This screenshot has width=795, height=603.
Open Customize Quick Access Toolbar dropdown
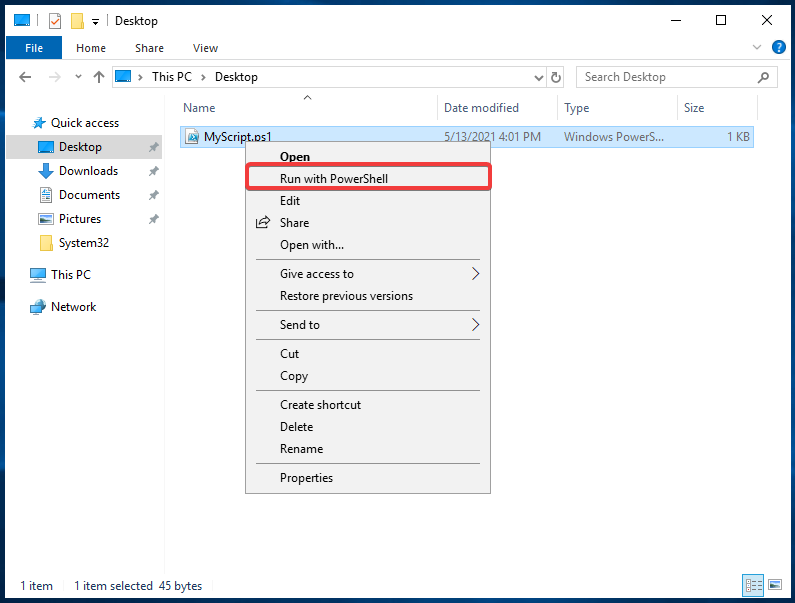[x=95, y=21]
